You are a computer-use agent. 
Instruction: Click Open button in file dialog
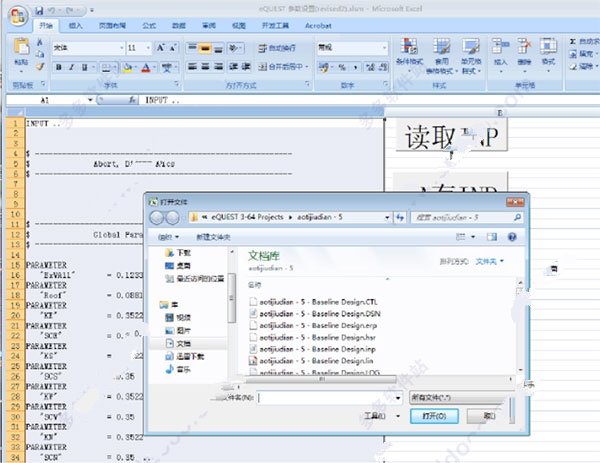(x=434, y=416)
